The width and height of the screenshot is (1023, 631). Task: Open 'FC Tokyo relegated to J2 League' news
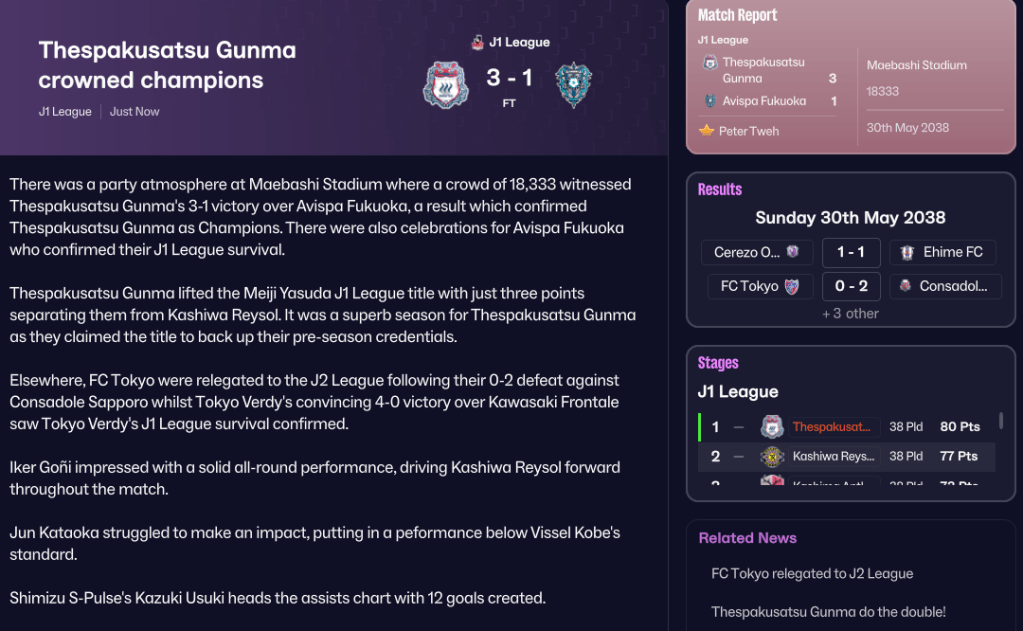812,574
